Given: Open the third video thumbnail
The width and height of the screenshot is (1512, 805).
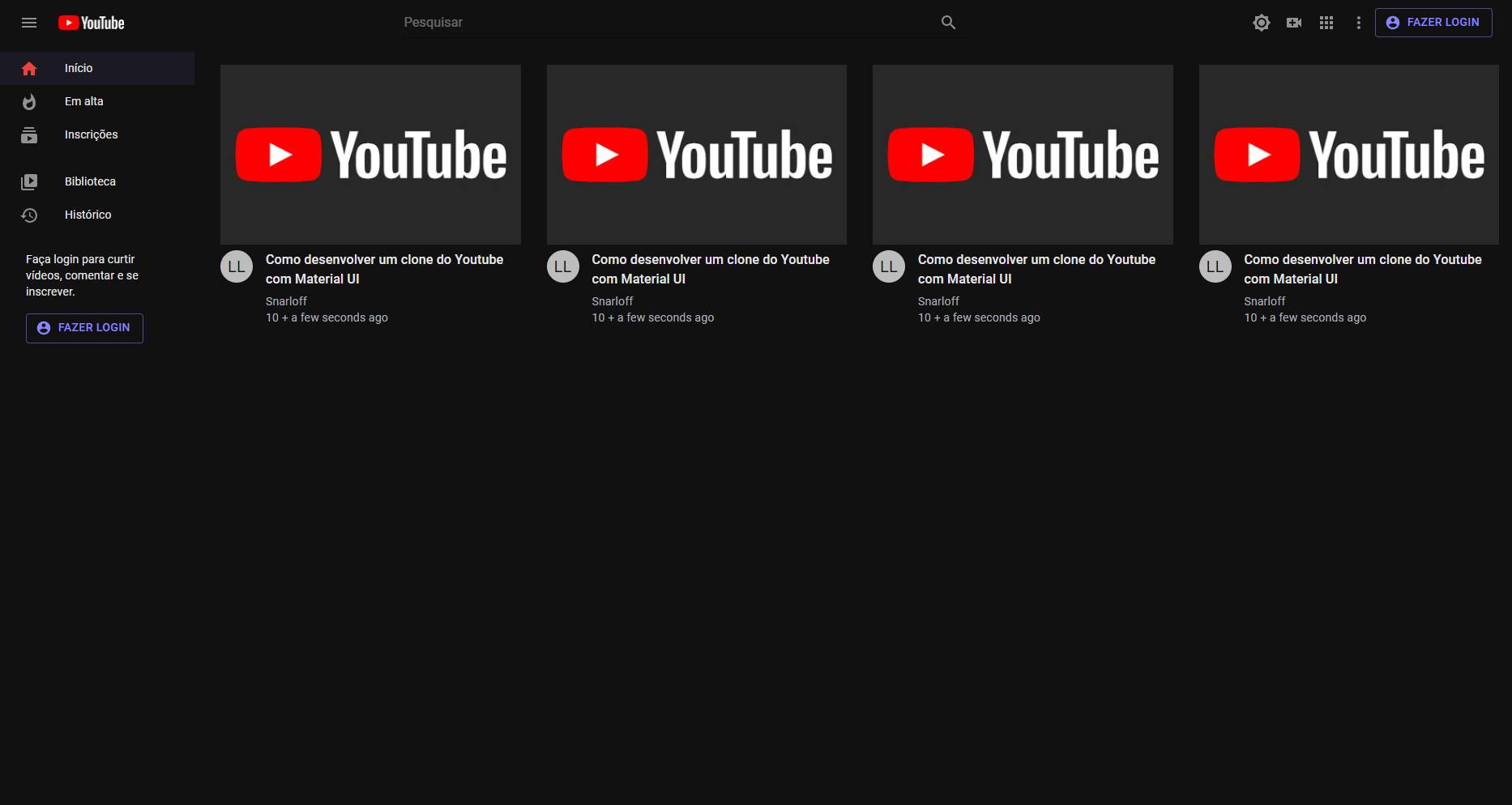Looking at the screenshot, I should point(1023,155).
